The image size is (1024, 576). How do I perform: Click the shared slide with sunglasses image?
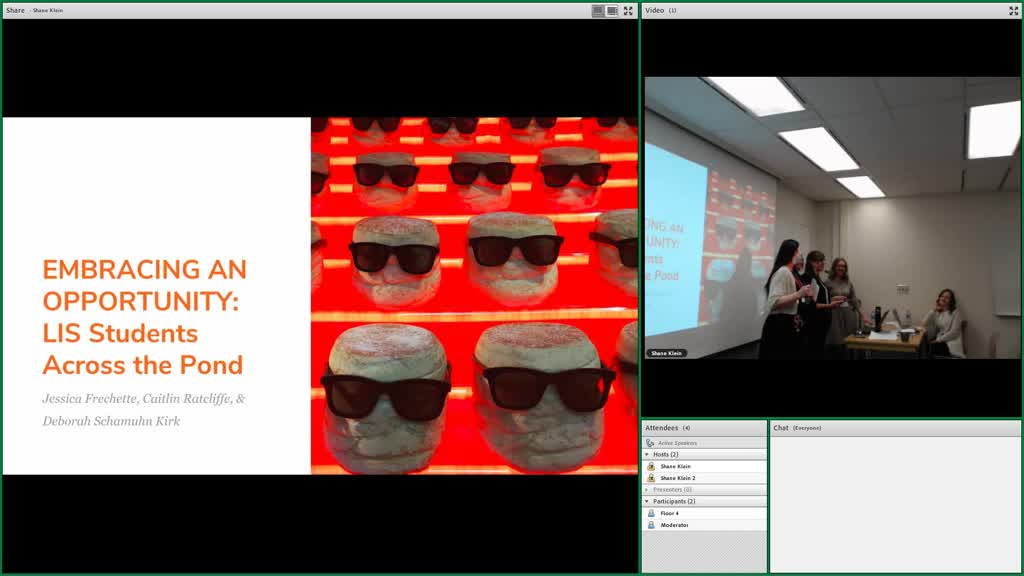click(320, 296)
